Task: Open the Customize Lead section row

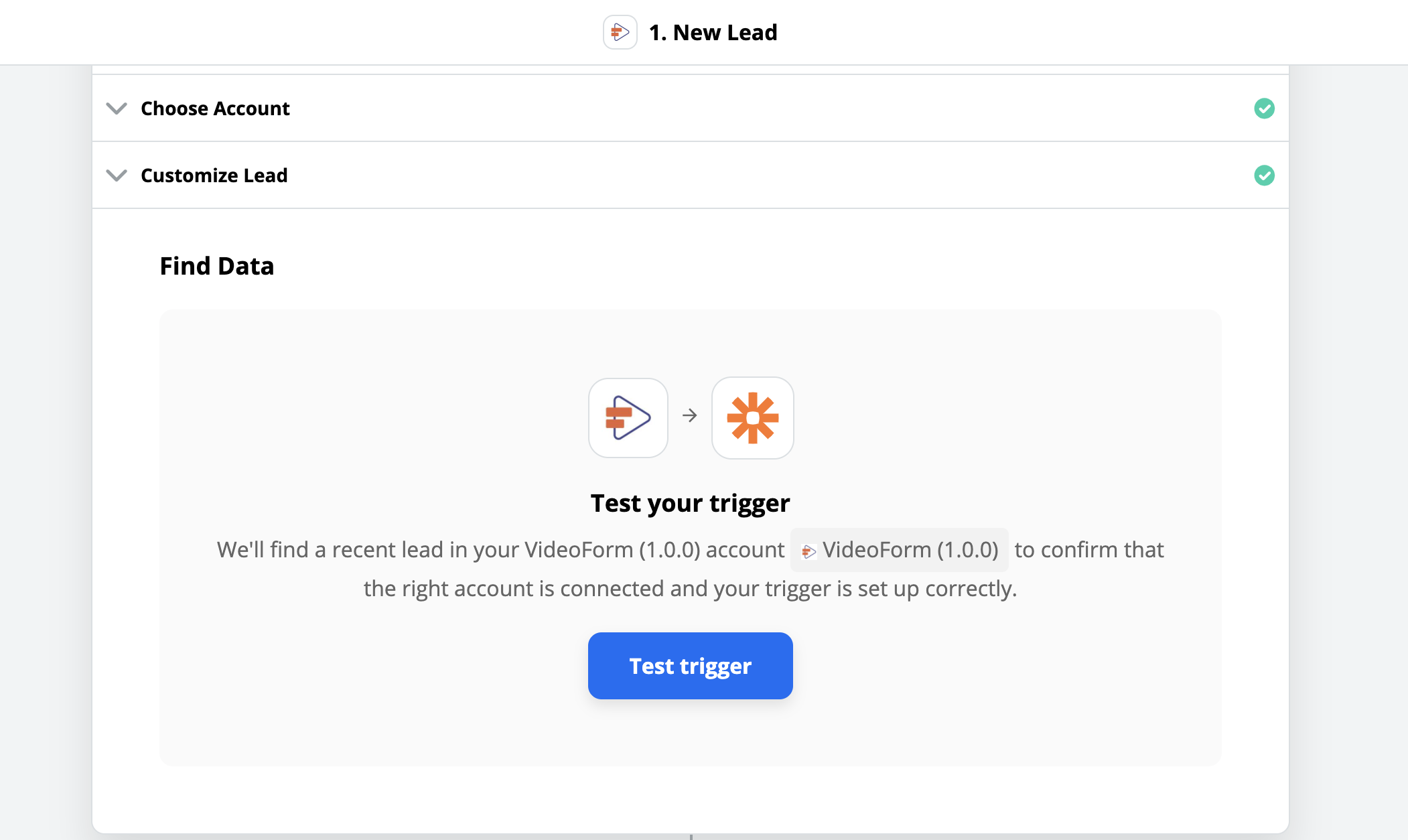Action: point(690,175)
